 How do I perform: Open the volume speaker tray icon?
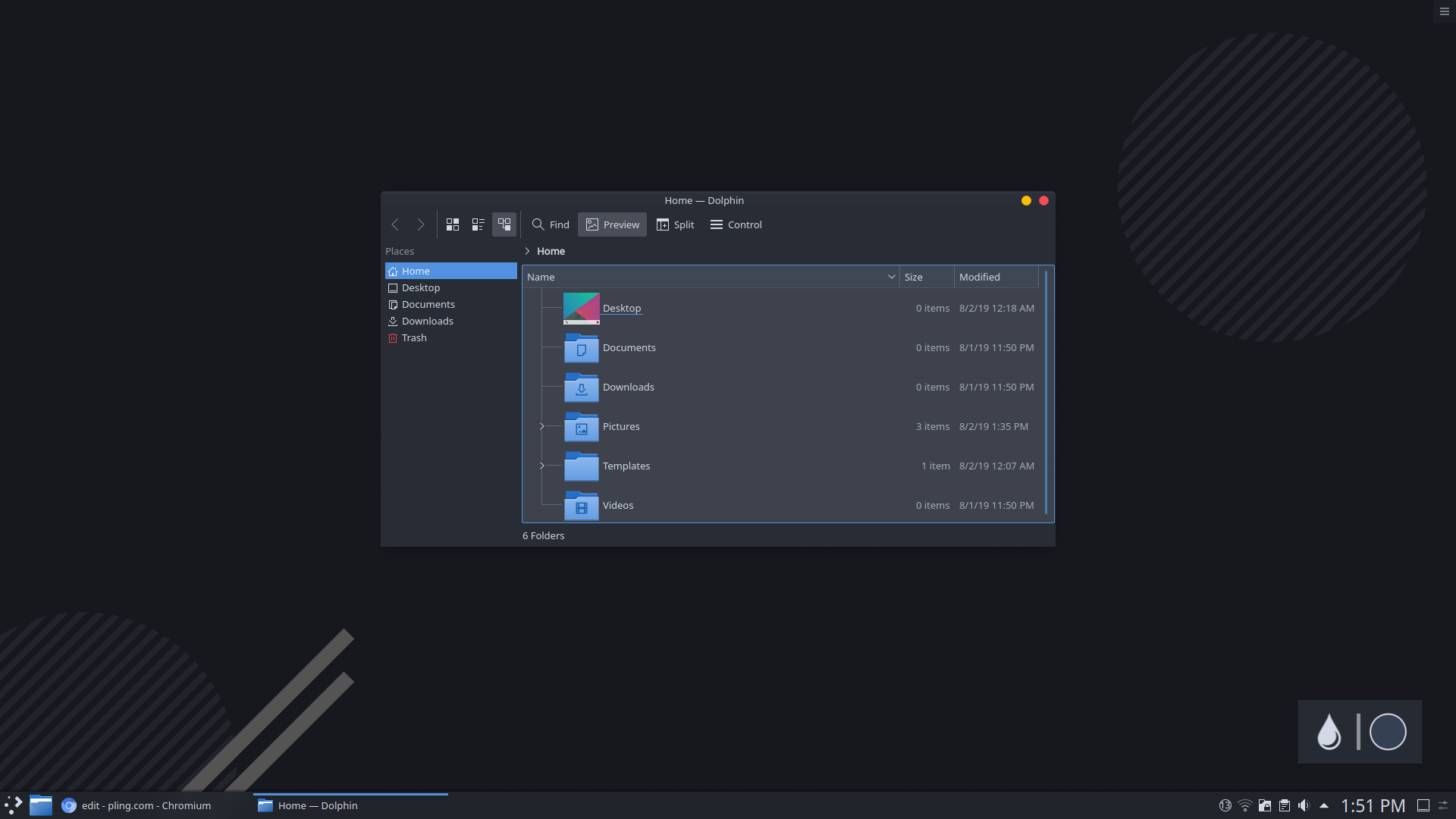pos(1304,805)
